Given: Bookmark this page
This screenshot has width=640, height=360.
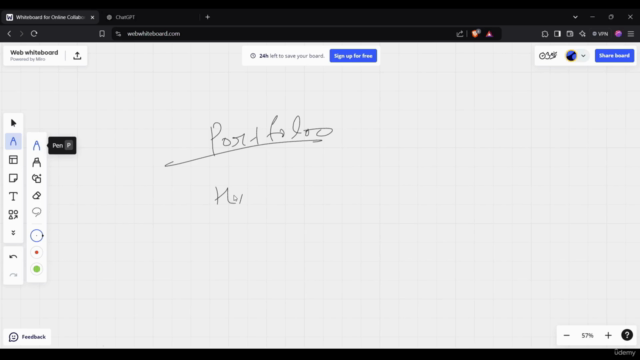Looking at the screenshot, I should (102, 34).
